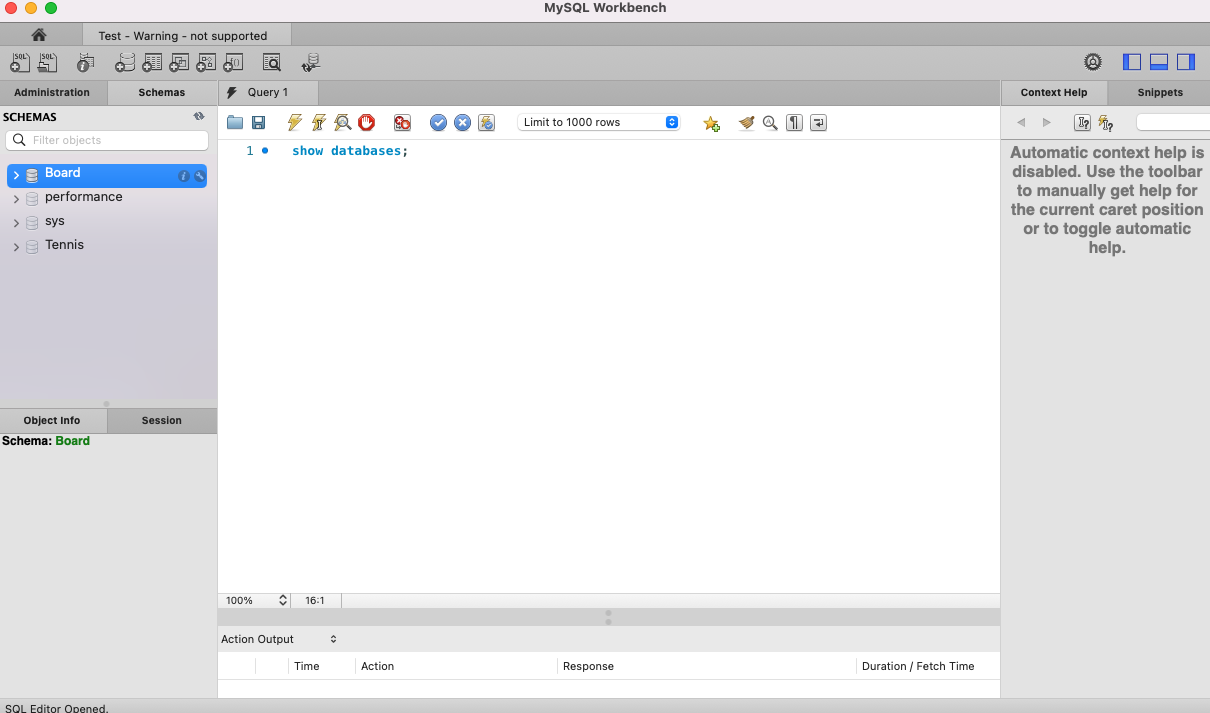The width and height of the screenshot is (1210, 713).
Task: Toggle the right sidebar panel
Action: click(x=1186, y=62)
